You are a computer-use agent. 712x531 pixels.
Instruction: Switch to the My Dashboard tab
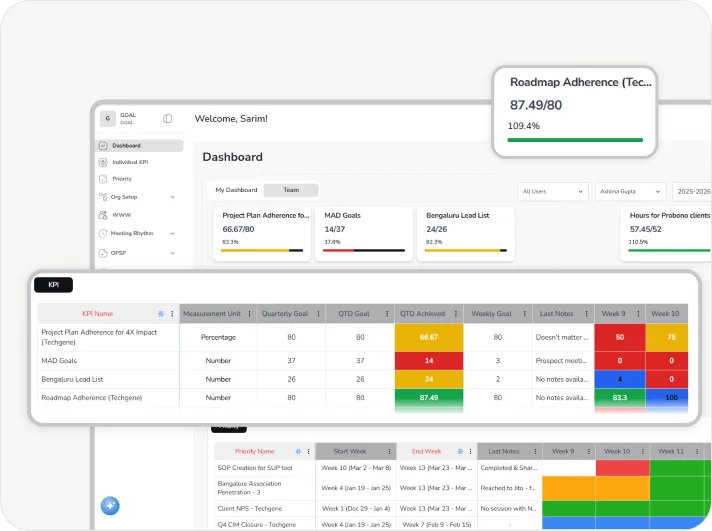(x=236, y=190)
